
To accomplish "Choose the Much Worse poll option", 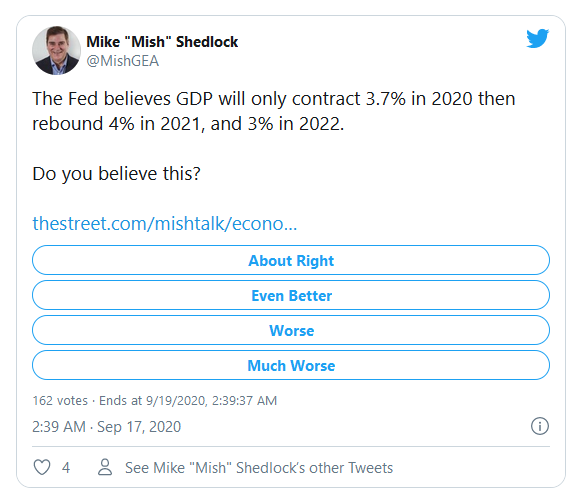I will pyautogui.click(x=291, y=365).
